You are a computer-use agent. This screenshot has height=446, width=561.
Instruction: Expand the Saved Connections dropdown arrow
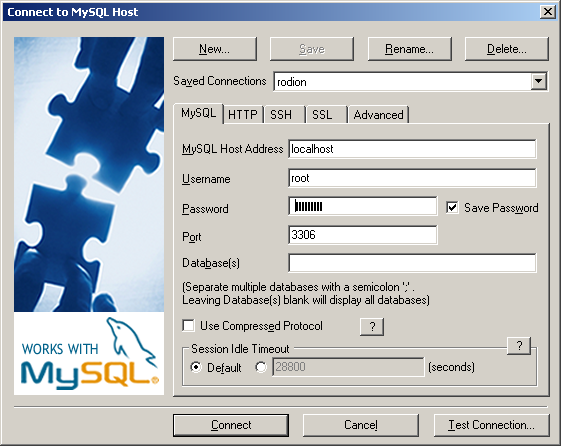[x=538, y=81]
